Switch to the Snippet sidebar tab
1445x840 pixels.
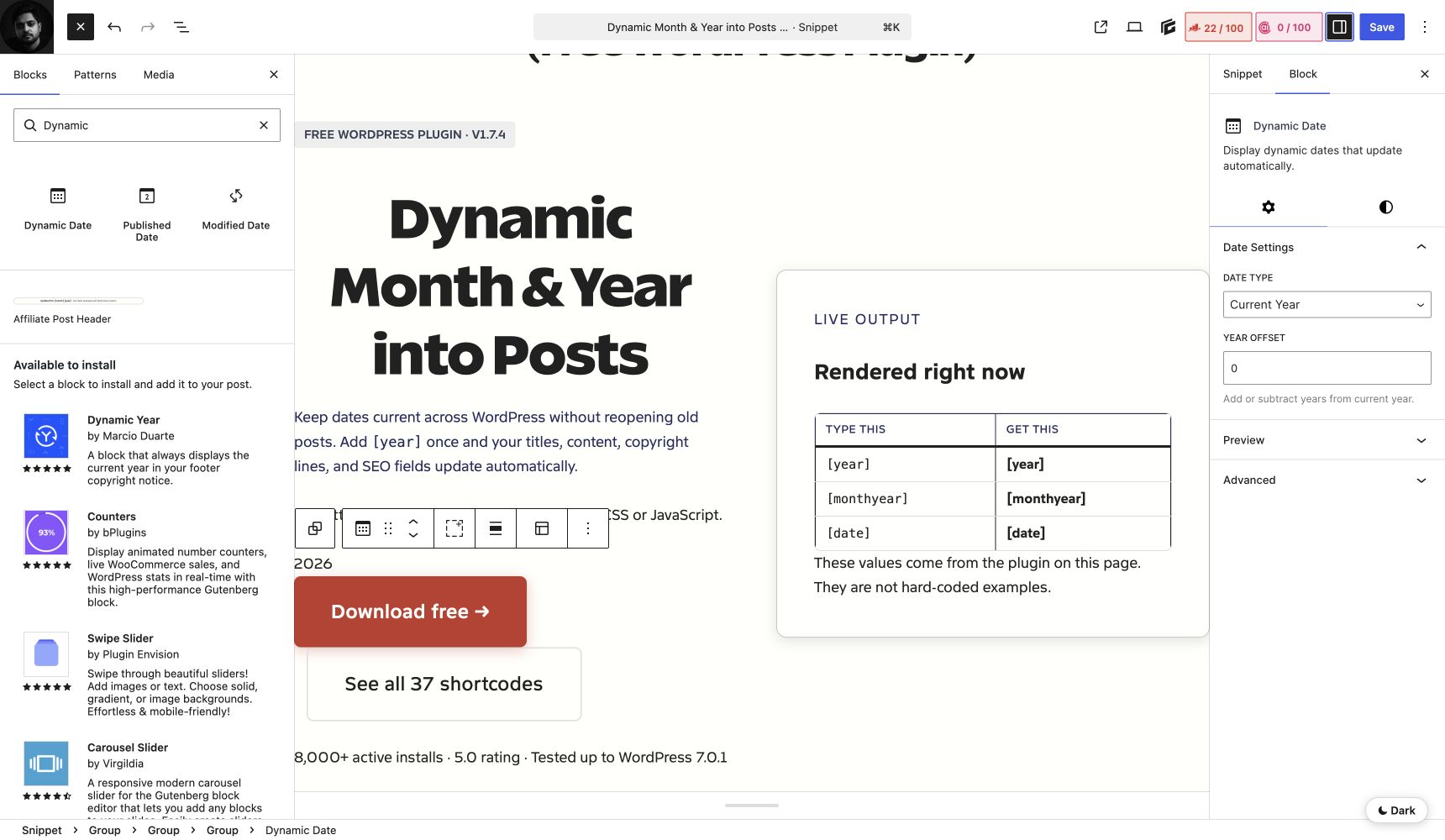[1243, 74]
